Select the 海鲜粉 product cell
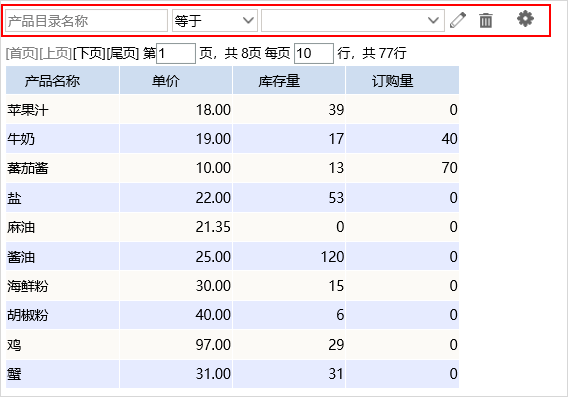This screenshot has width=568, height=397. click(x=62, y=286)
